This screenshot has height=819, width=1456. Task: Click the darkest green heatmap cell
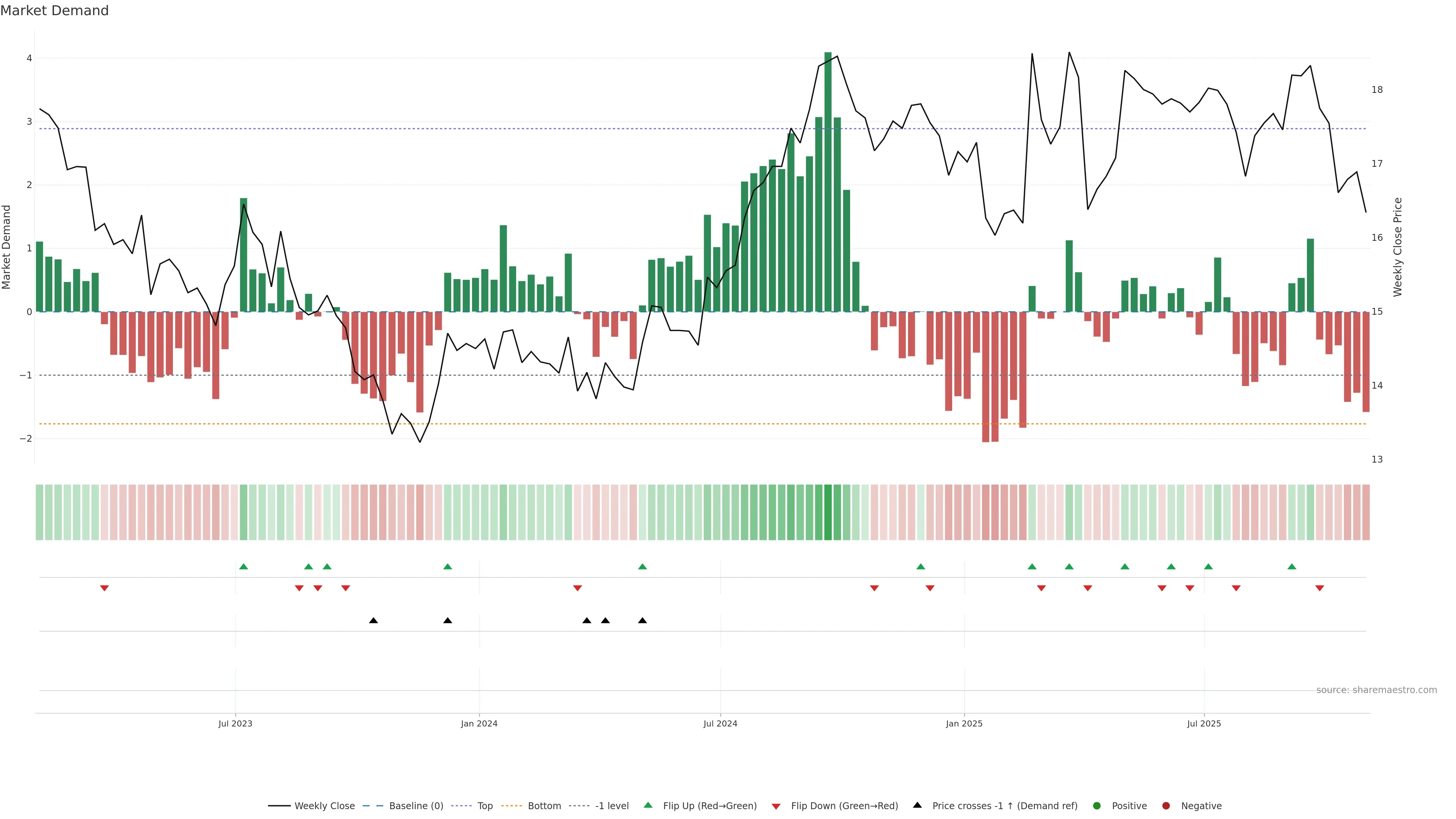point(827,512)
